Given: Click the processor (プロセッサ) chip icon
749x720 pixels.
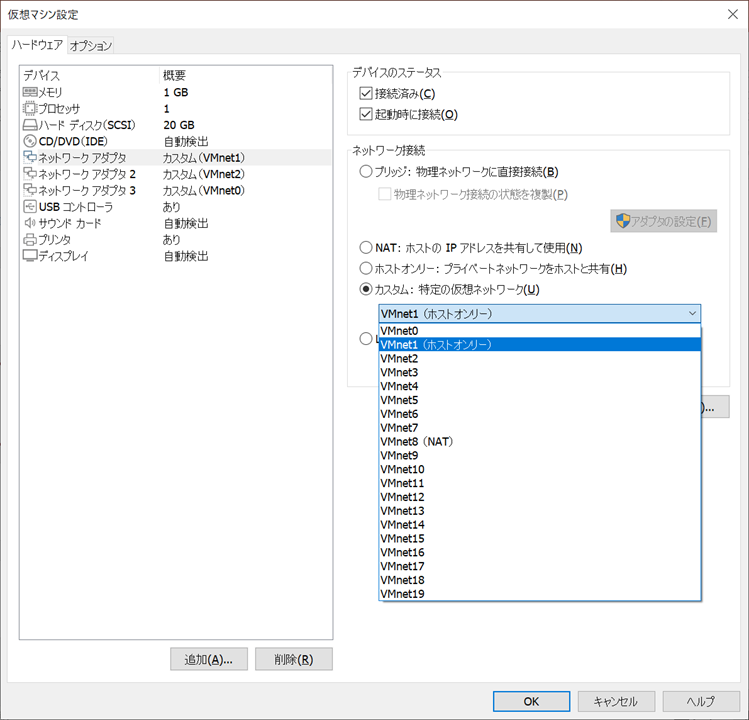Looking at the screenshot, I should pos(30,108).
